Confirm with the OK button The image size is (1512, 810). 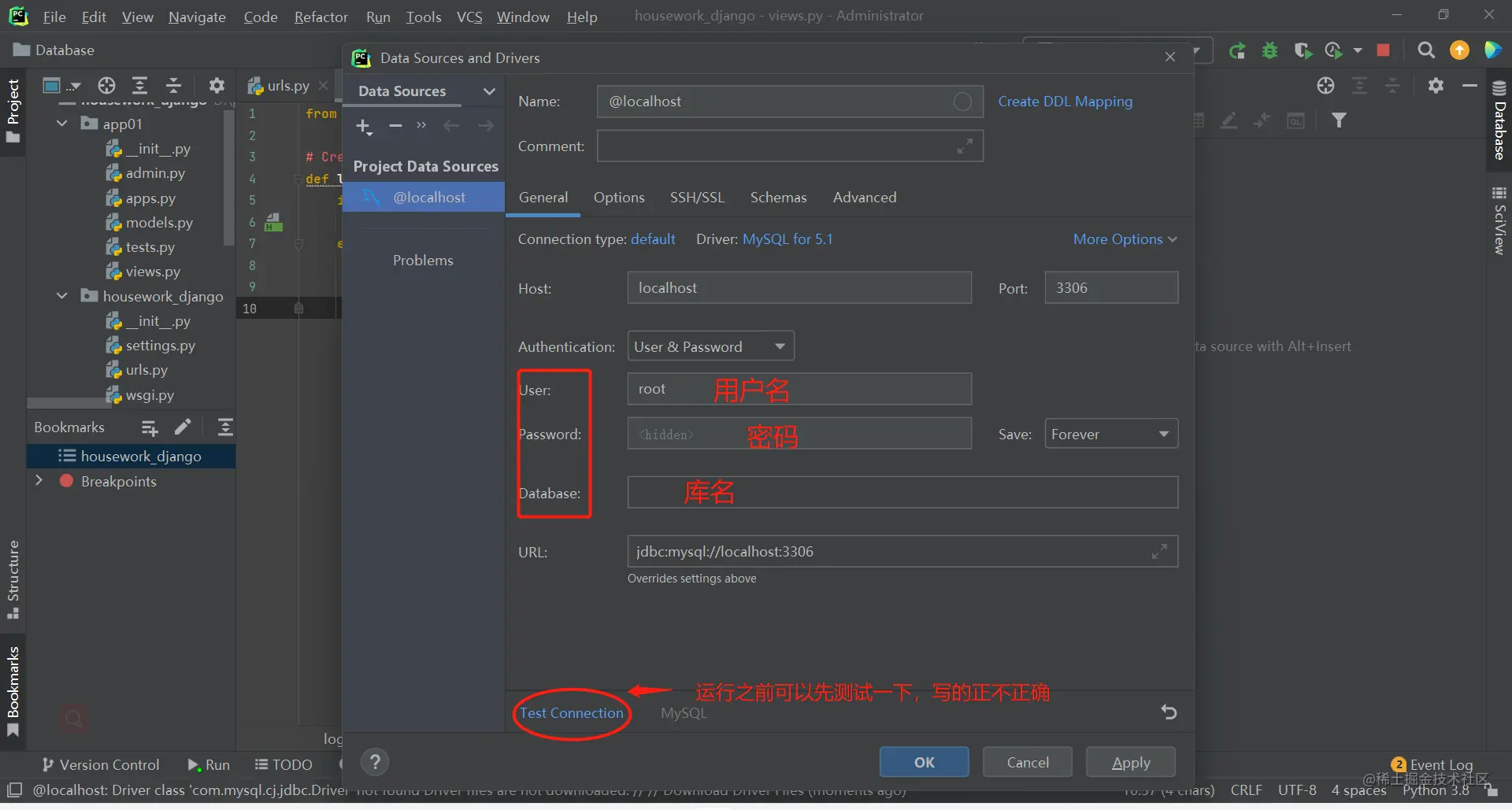coord(925,762)
